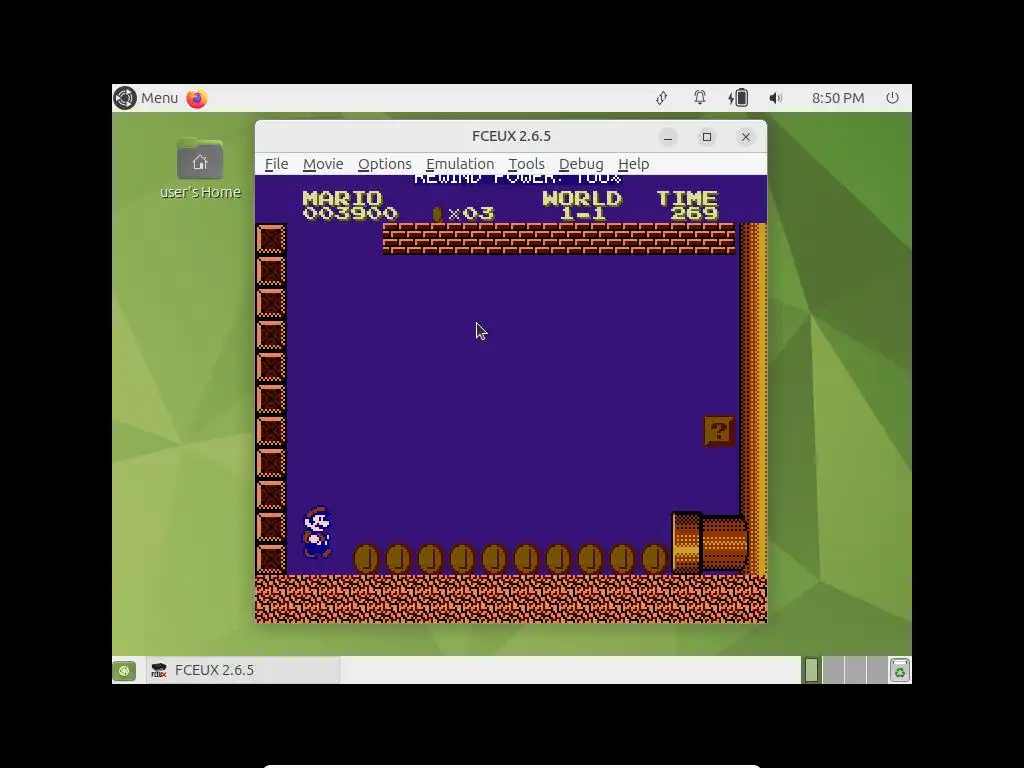The height and width of the screenshot is (768, 1024).
Task: Minimize the FCEUX window
Action: pyautogui.click(x=667, y=137)
